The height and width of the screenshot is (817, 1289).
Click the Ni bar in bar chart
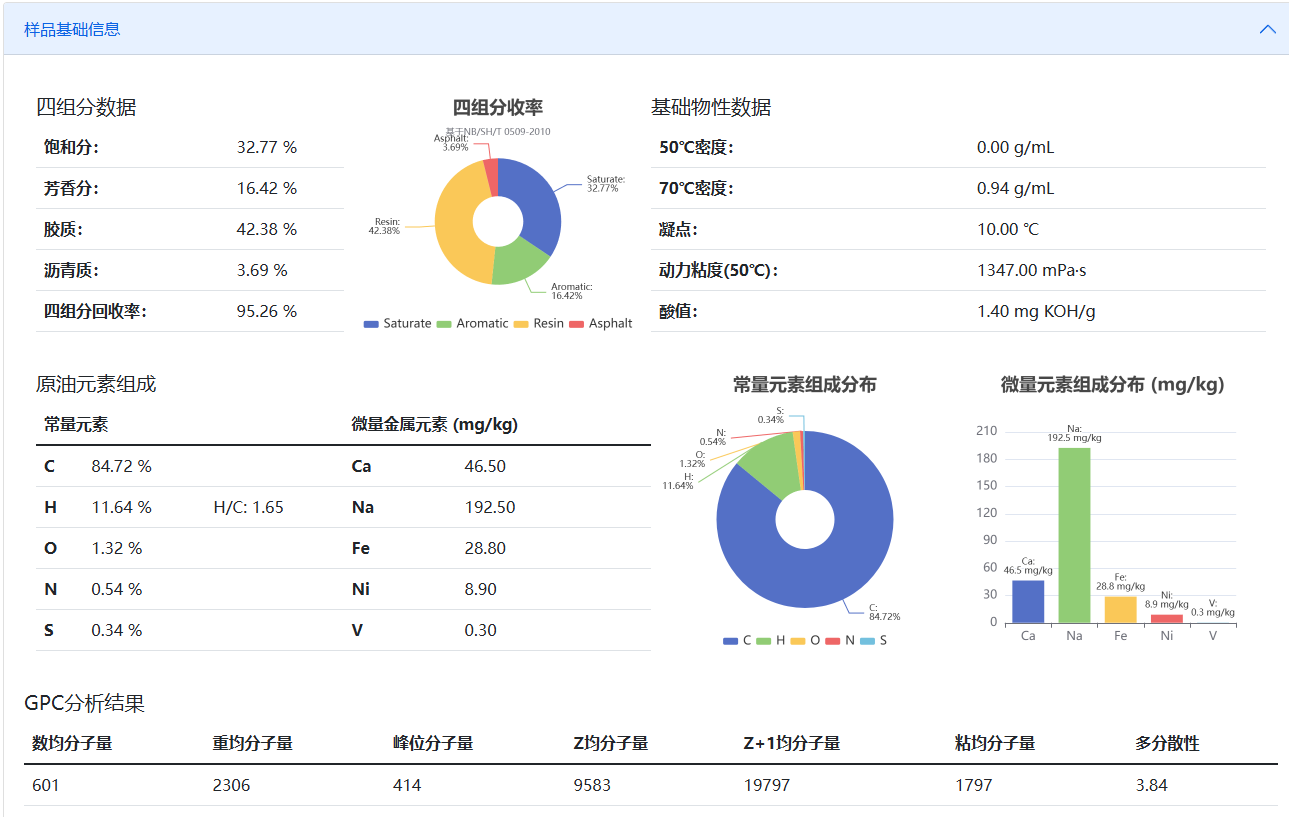(x=1166, y=618)
